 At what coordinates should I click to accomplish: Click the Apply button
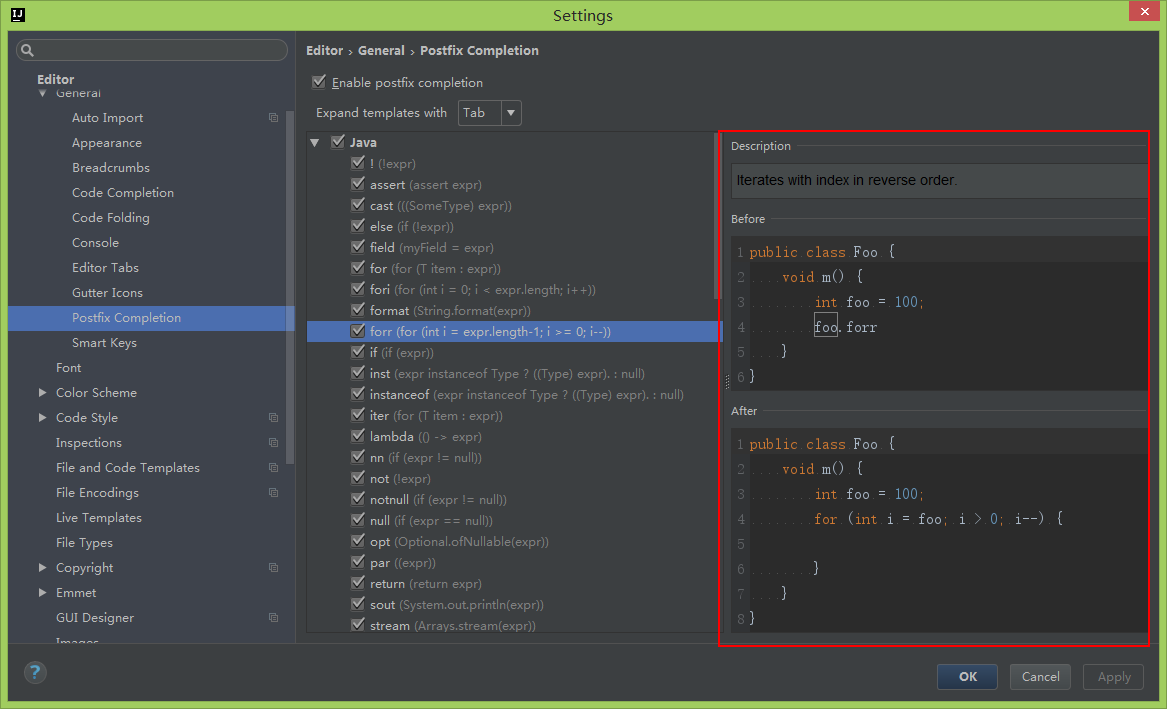pyautogui.click(x=1113, y=676)
